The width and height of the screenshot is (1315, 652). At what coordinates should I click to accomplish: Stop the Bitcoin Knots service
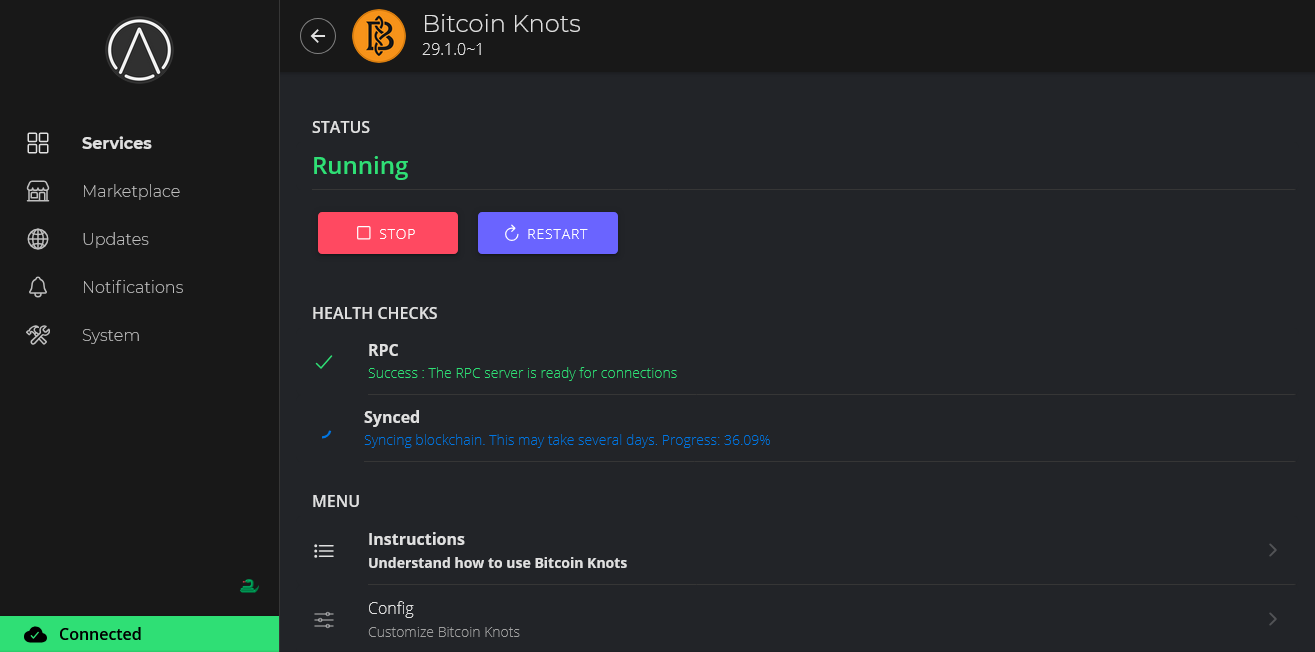click(x=388, y=233)
